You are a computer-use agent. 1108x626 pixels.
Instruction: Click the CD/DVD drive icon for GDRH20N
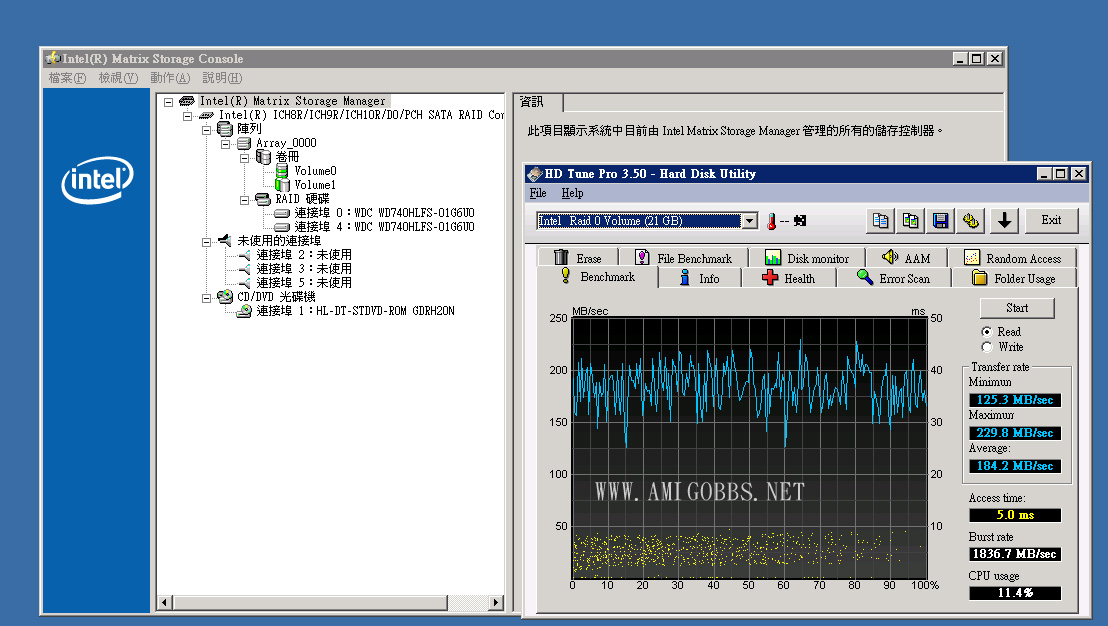244,311
